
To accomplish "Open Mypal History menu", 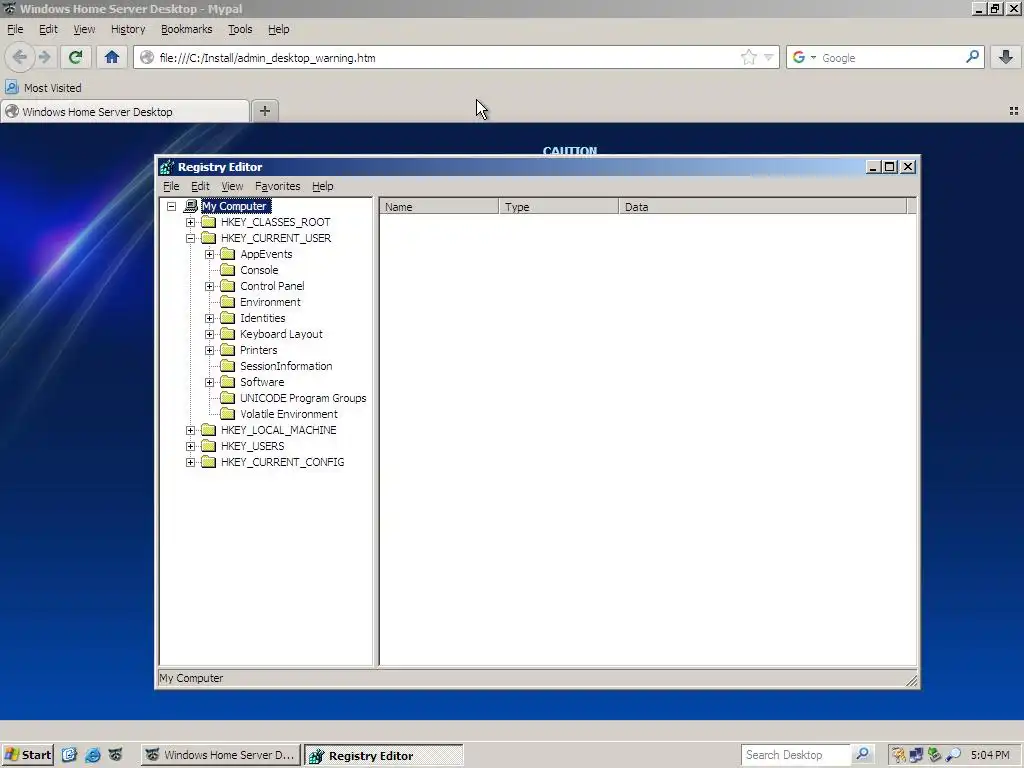I will 128,29.
